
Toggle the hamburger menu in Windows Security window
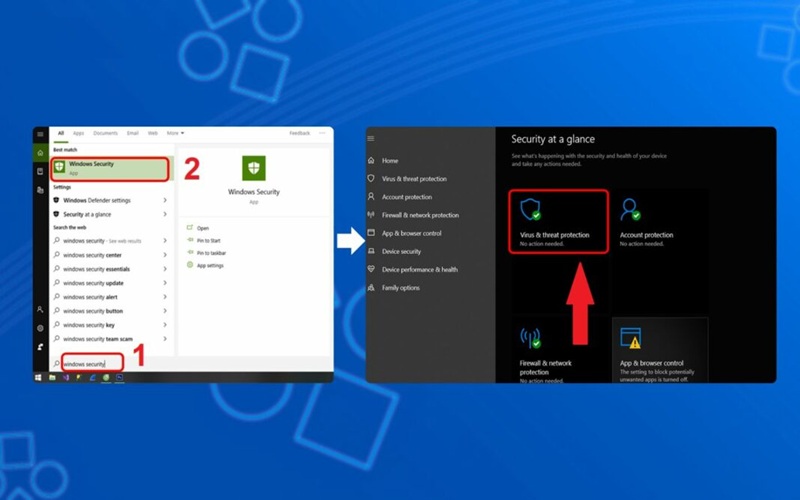click(x=371, y=138)
